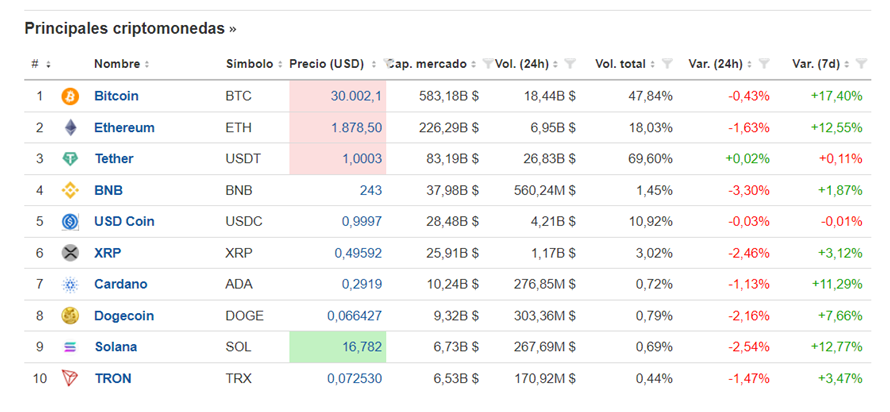Click the BTC symbol cell
Viewport: 890px width, 412px height.
pos(239,96)
